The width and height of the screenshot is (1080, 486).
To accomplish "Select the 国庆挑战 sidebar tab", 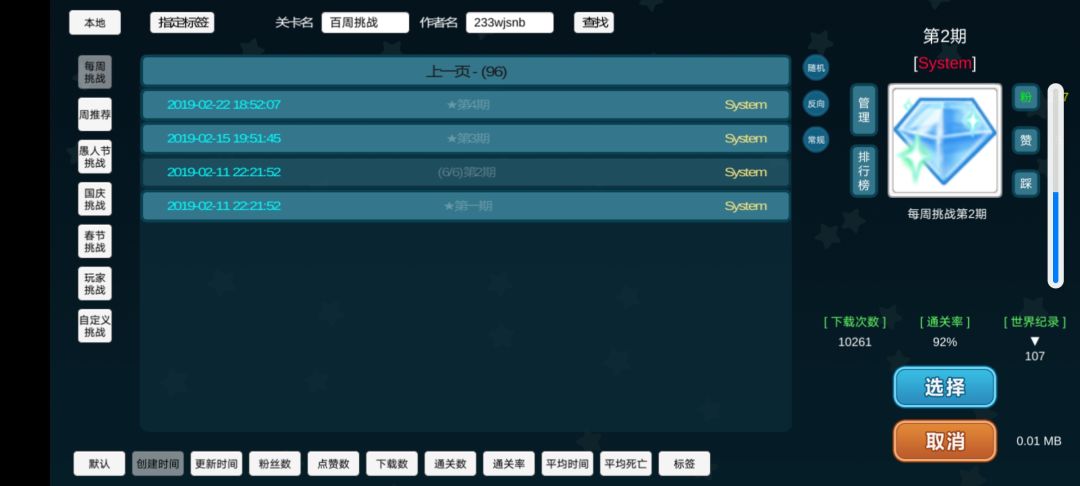I will pyautogui.click(x=94, y=199).
